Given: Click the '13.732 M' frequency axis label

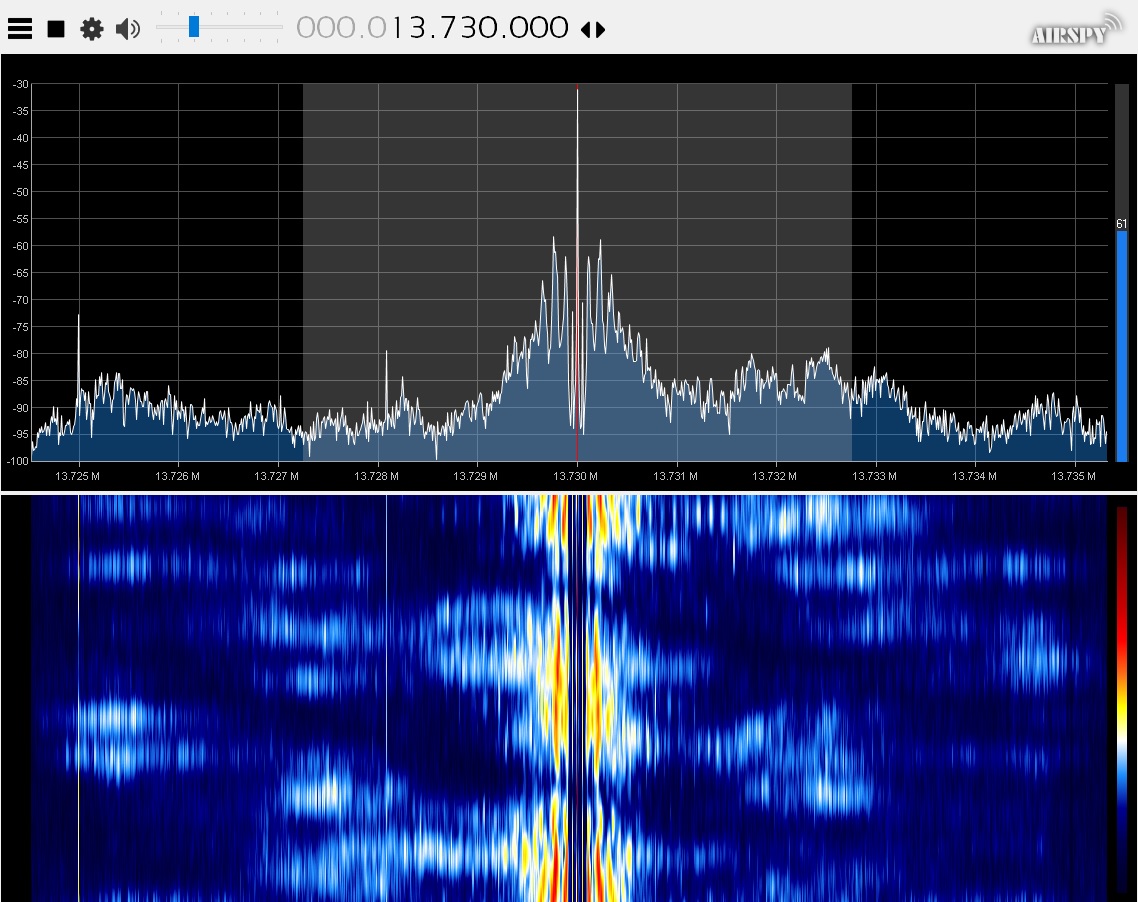Looking at the screenshot, I should (x=774, y=476).
